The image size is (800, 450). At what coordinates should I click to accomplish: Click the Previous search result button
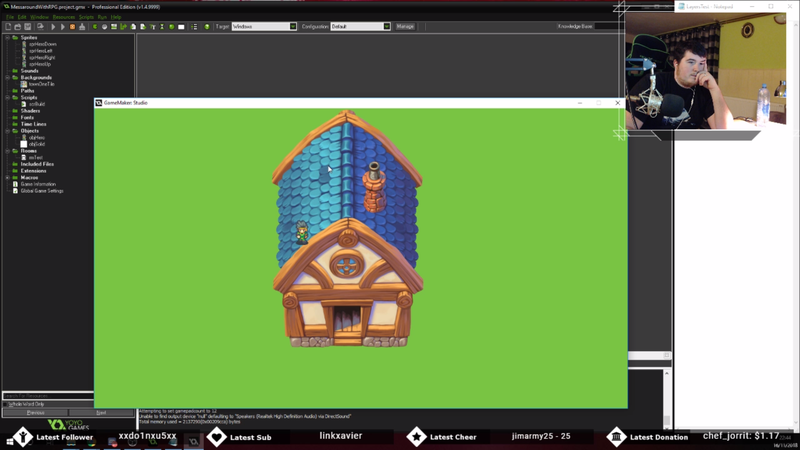point(35,413)
